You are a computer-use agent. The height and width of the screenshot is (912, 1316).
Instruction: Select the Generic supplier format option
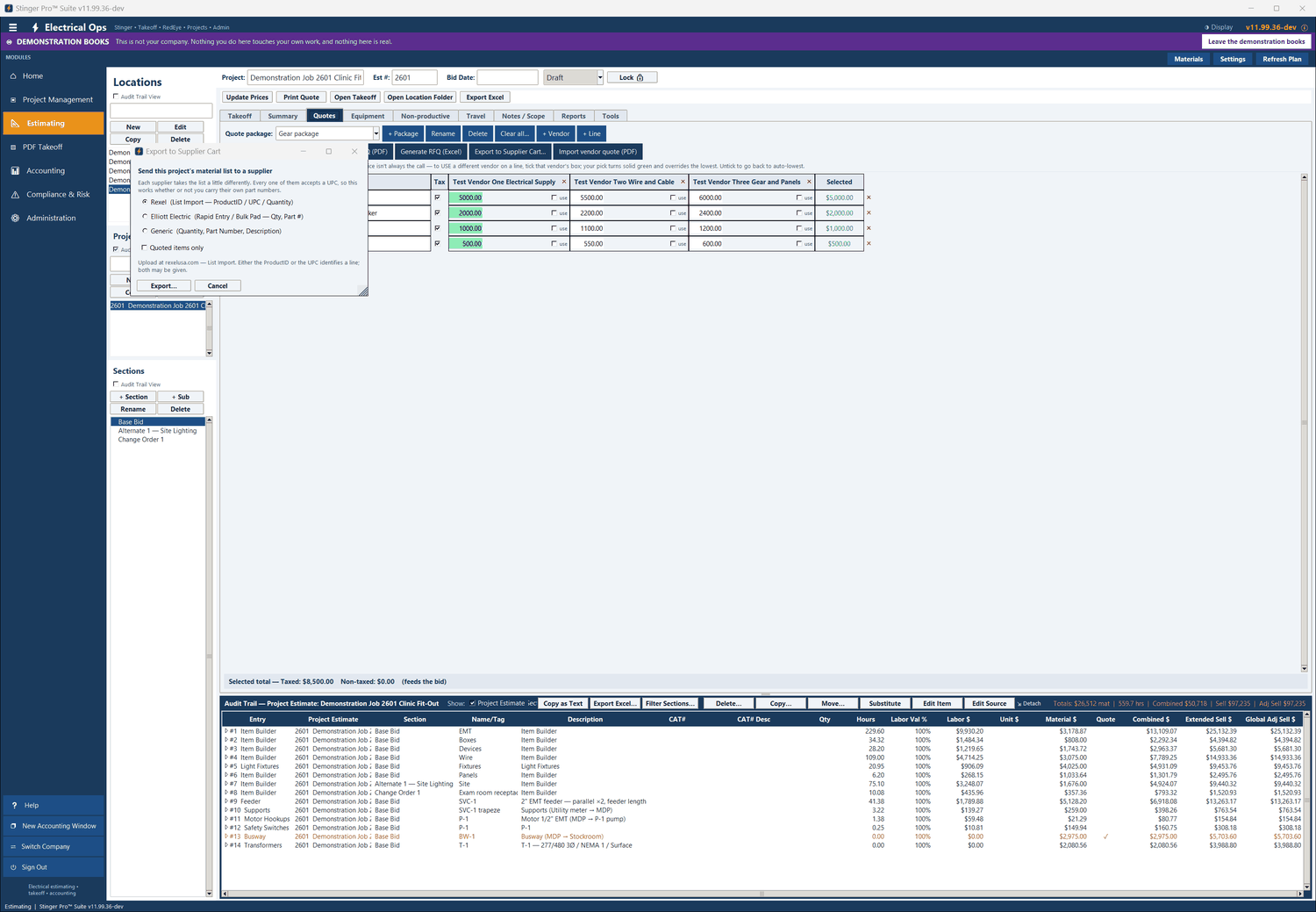pyautogui.click(x=145, y=232)
